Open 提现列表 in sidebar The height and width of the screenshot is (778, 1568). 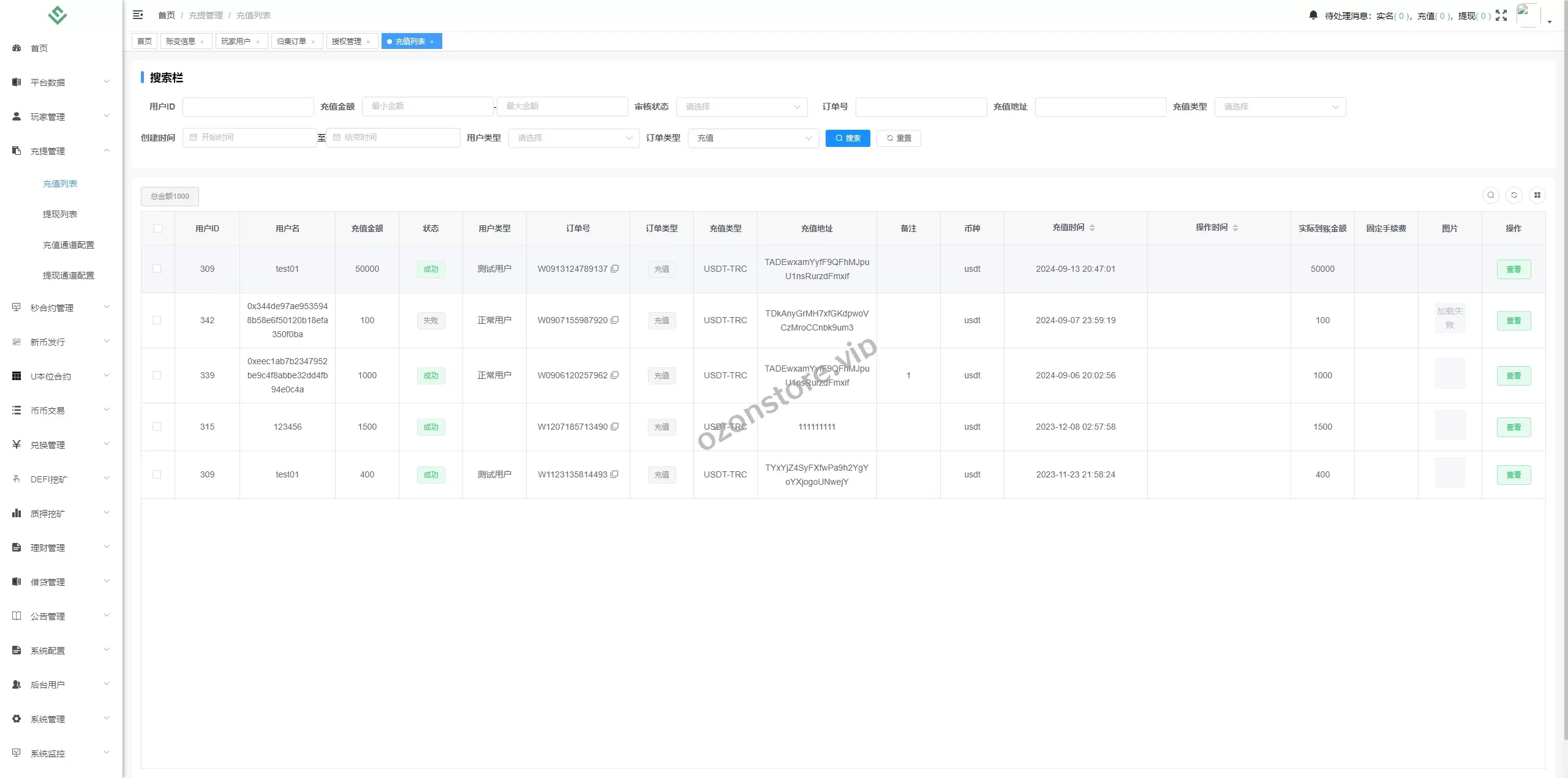tap(60, 214)
